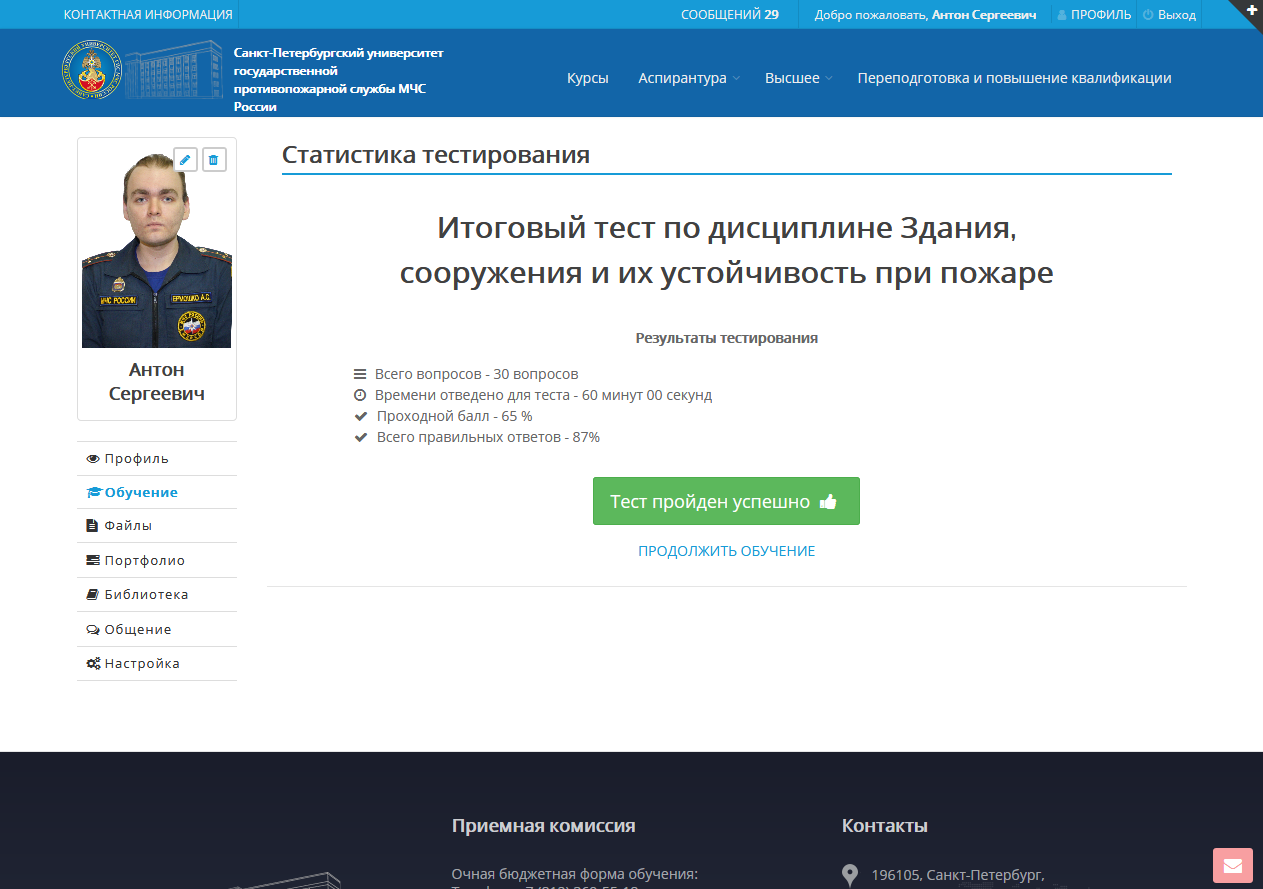Viewport: 1263px width, 889px height.
Task: Open Переподготовка и повышение квалификации
Action: click(1014, 78)
